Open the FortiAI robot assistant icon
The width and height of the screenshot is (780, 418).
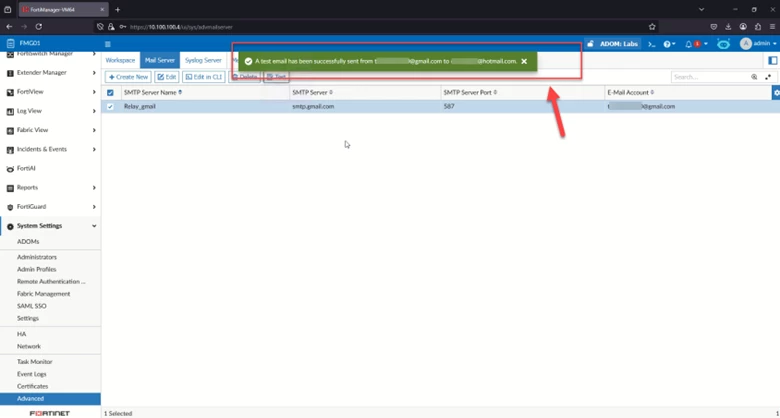pyautogui.click(x=723, y=44)
